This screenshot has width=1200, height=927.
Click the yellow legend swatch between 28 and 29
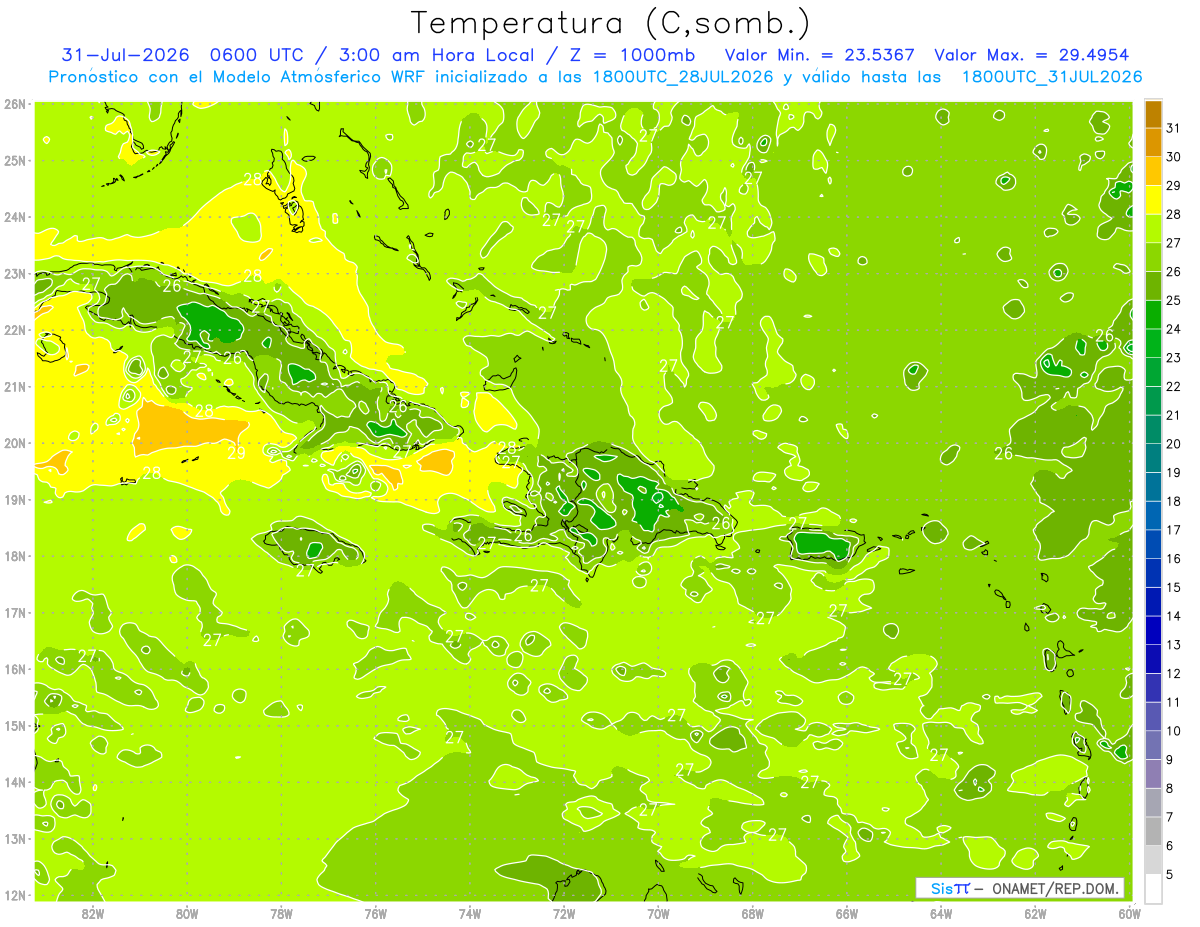(1153, 200)
